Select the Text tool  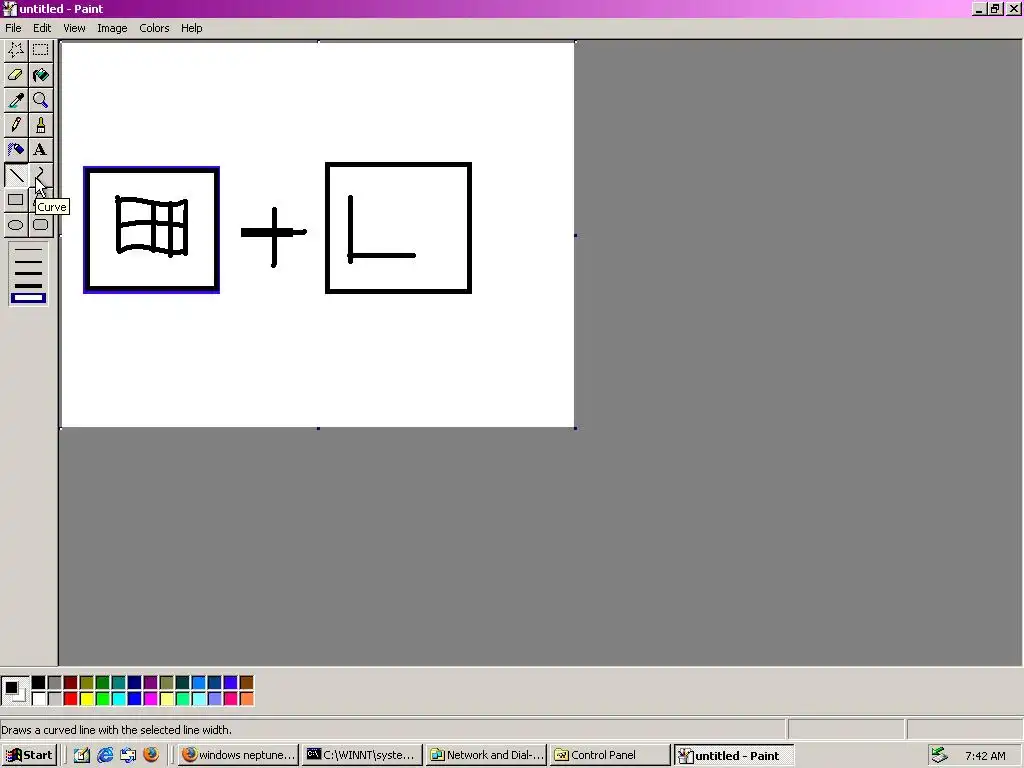[40, 150]
